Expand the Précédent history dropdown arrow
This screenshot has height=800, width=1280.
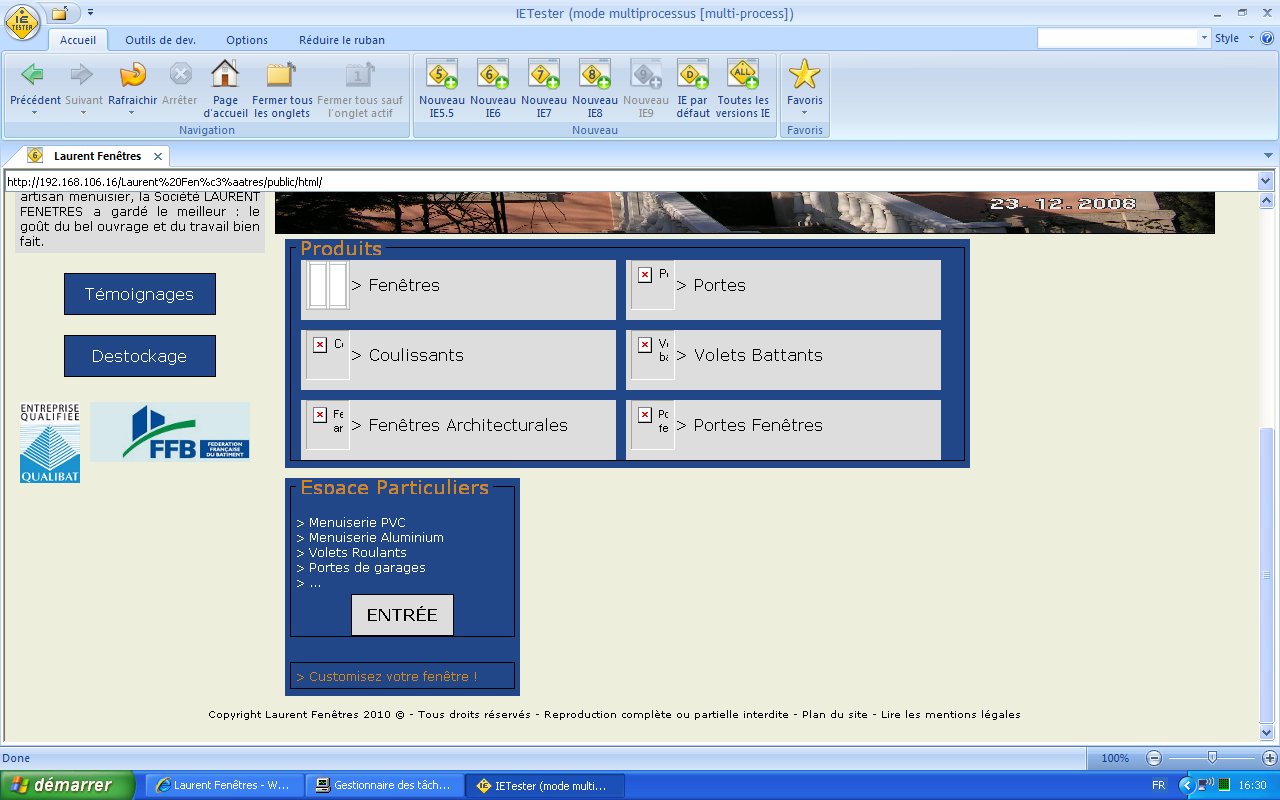click(33, 112)
